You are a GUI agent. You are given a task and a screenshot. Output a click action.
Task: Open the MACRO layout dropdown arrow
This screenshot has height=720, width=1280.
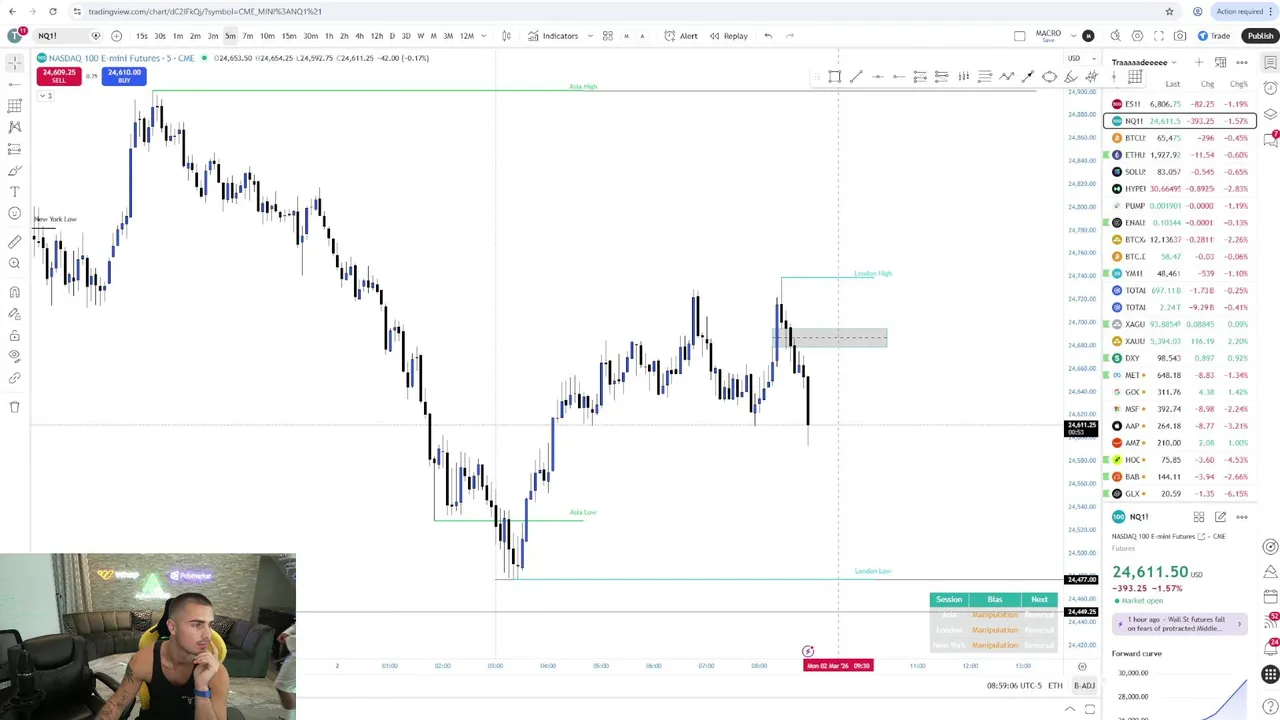(1073, 36)
